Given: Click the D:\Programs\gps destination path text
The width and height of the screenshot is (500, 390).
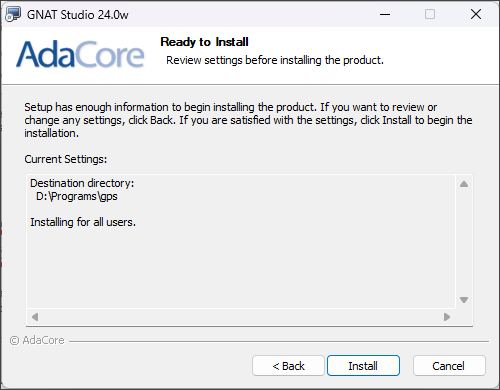Looking at the screenshot, I should pos(77,196).
